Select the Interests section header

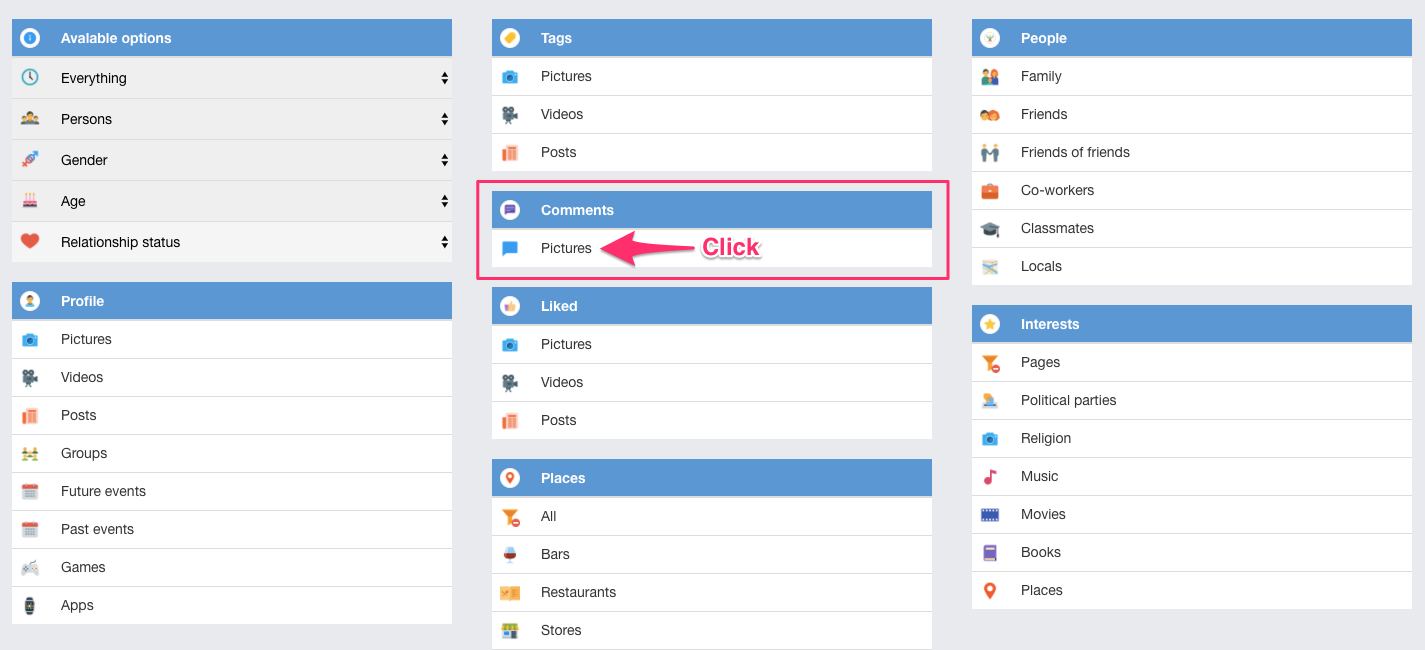click(1191, 324)
